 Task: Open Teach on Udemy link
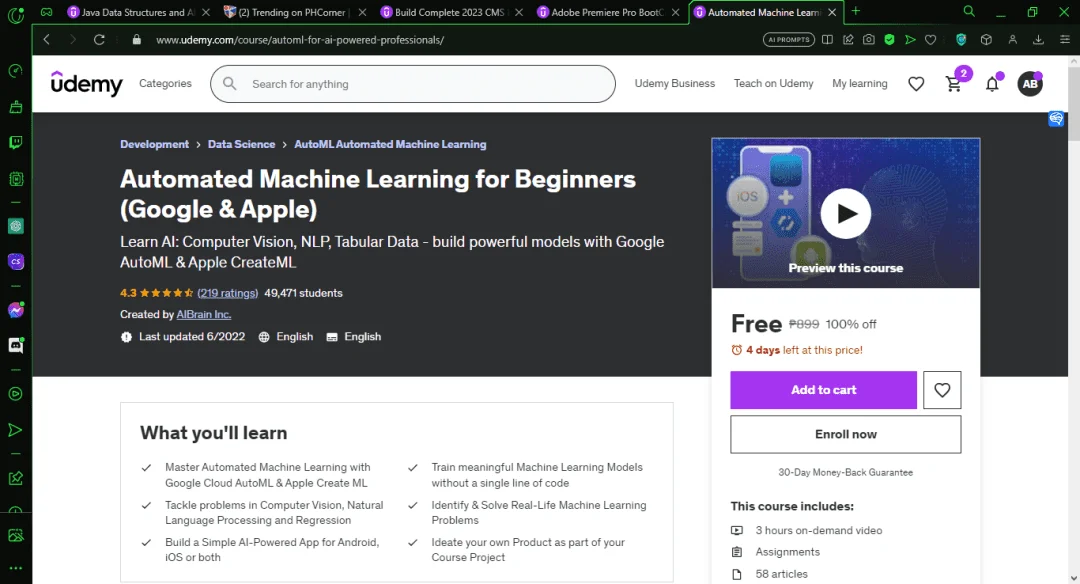773,83
